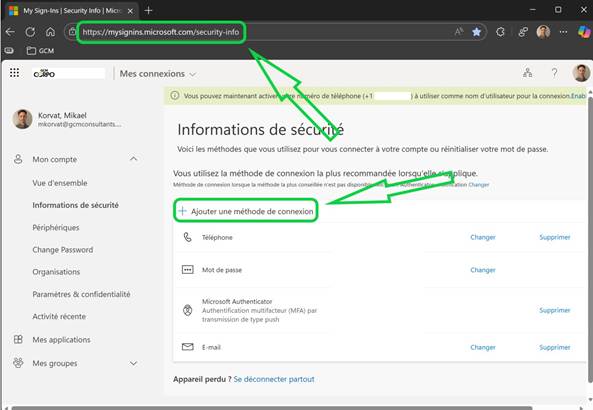Click Se déconnecter partout link
This screenshot has width=593, height=410.
(274, 379)
